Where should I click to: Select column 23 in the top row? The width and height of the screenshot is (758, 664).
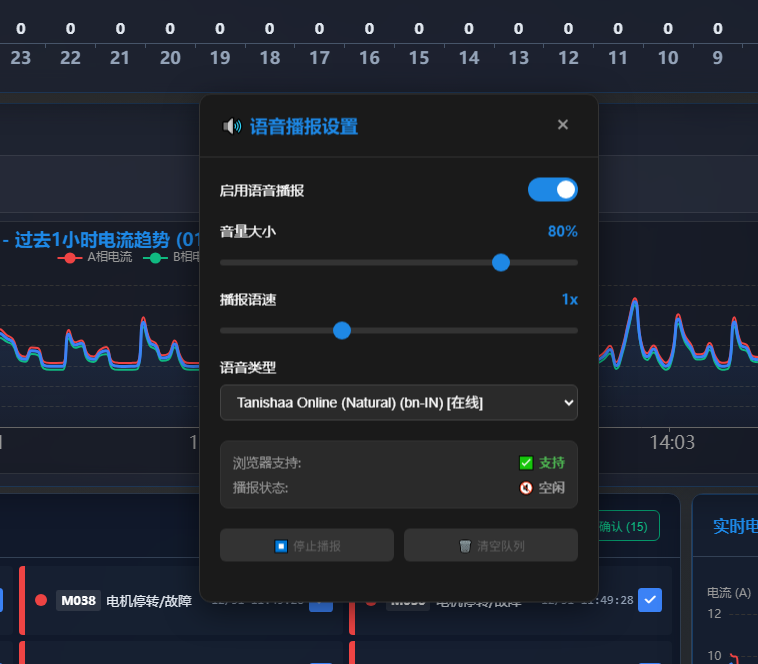20,58
